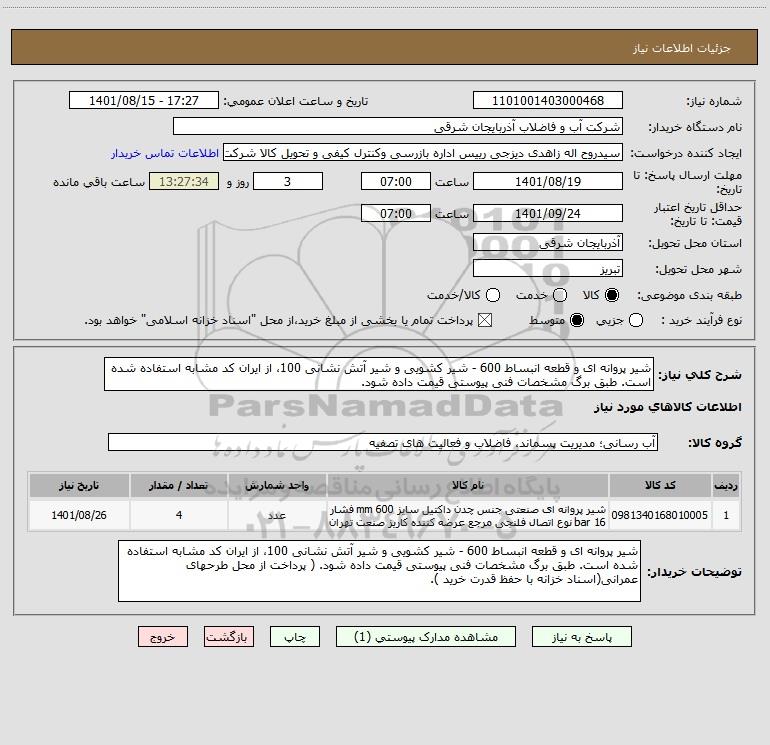This screenshot has height=745, width=770.
Task: Click the buyer notes textbox
Action: point(380,571)
